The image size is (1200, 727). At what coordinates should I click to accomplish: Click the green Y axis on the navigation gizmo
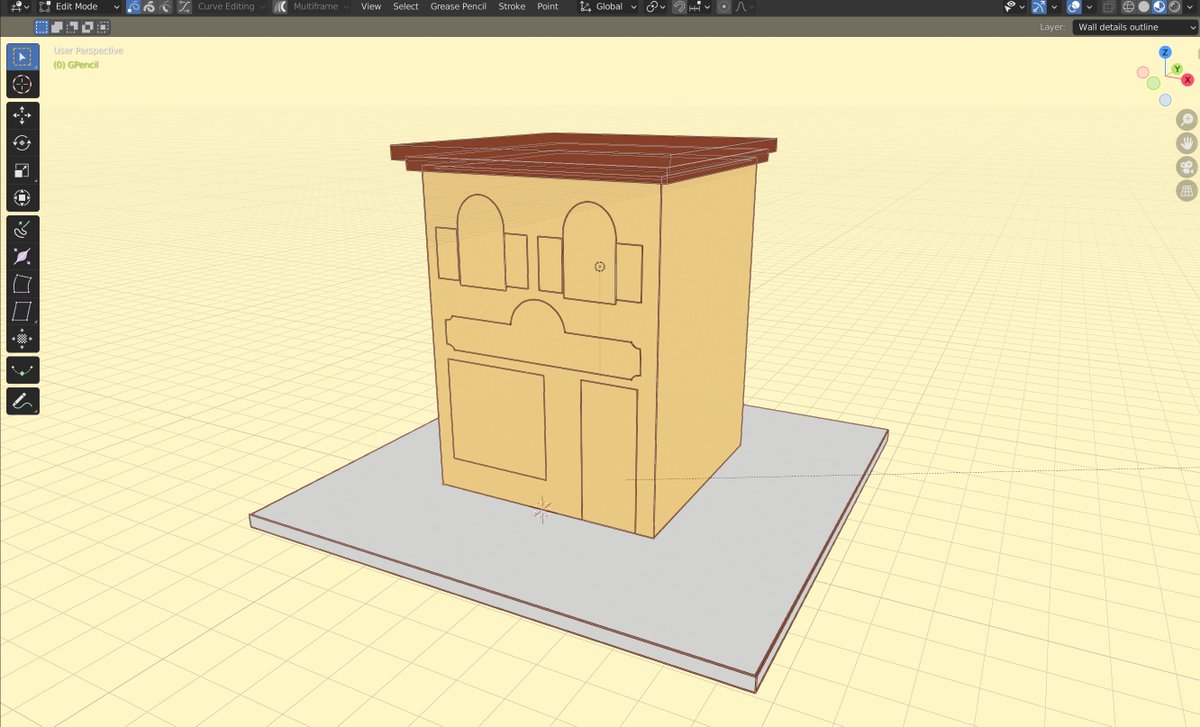coord(1177,67)
